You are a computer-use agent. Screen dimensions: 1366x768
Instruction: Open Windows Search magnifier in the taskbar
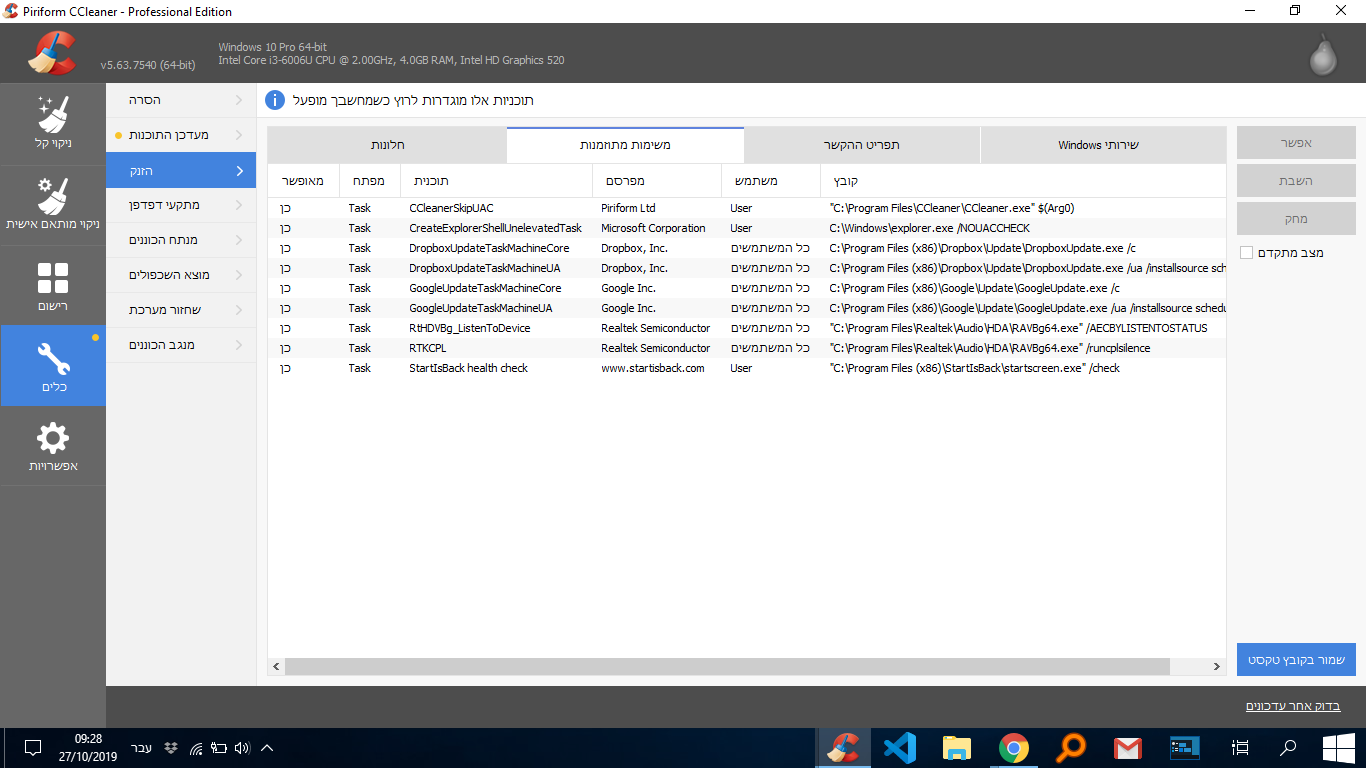[x=1289, y=747]
